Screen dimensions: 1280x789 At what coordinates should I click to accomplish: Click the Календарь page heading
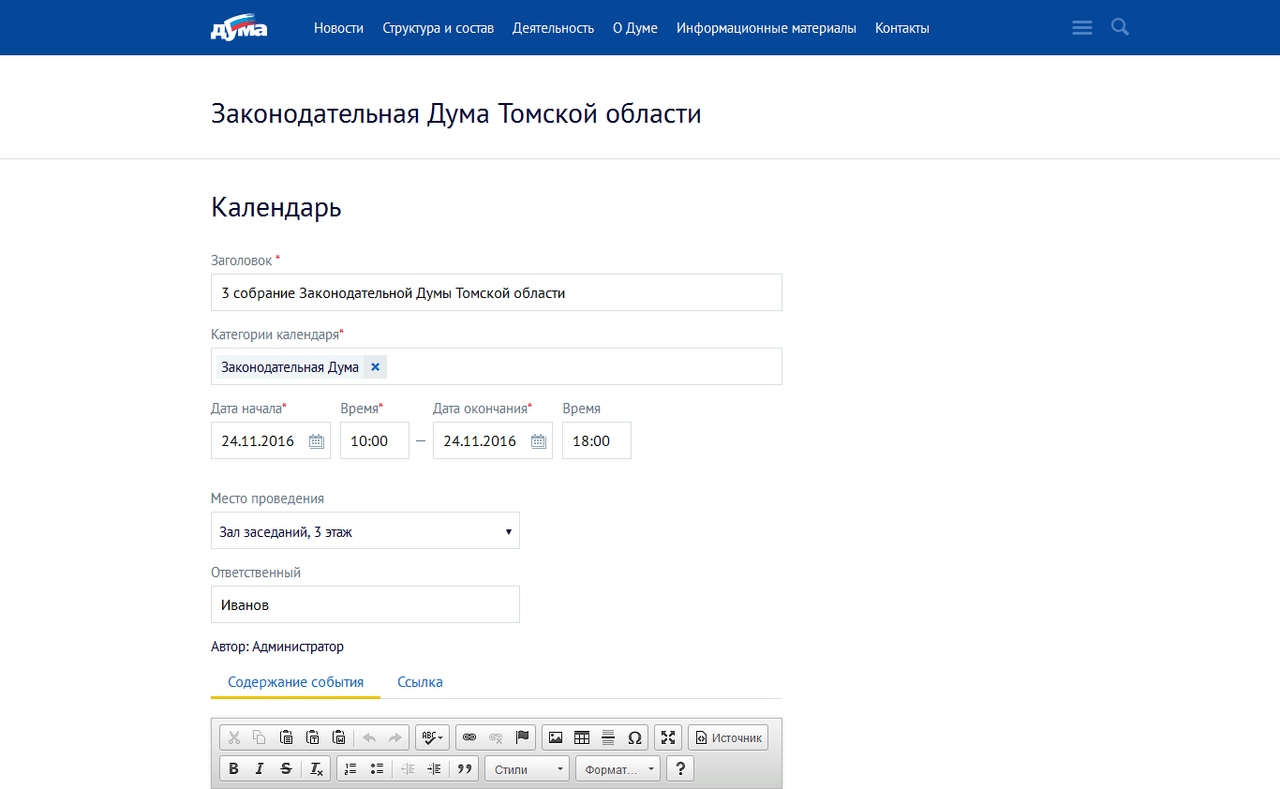[x=276, y=208]
